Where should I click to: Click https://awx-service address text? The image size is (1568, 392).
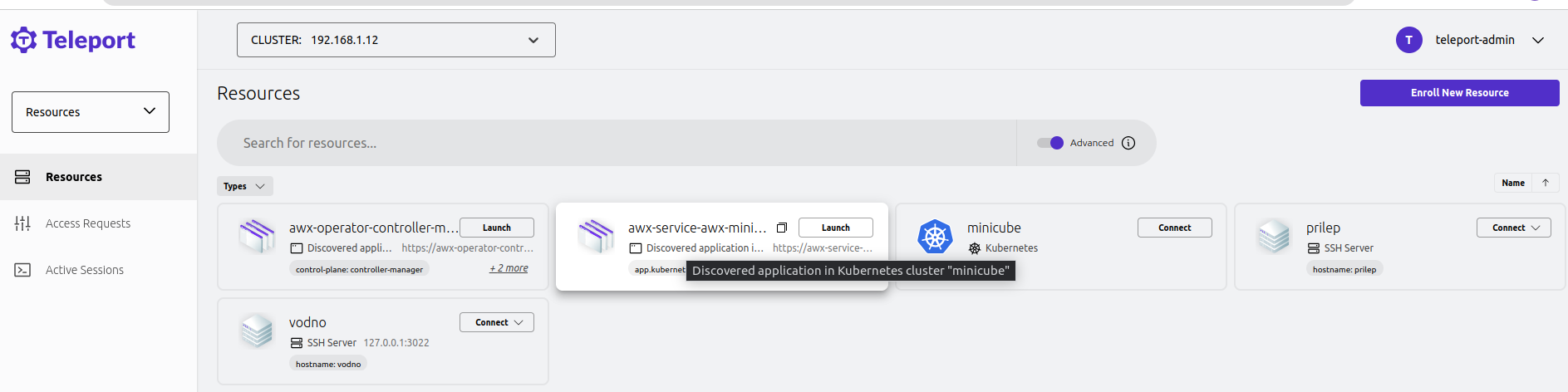coord(823,248)
